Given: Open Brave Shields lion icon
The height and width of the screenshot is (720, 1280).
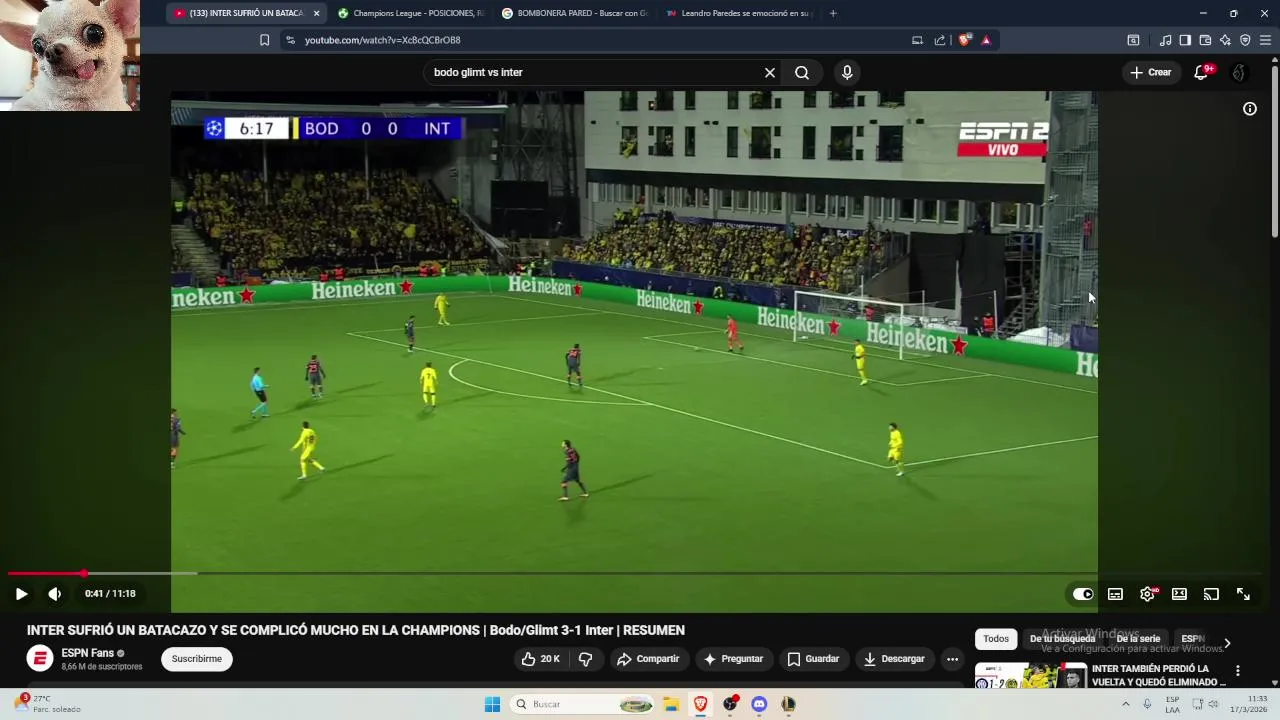Looking at the screenshot, I should [965, 40].
